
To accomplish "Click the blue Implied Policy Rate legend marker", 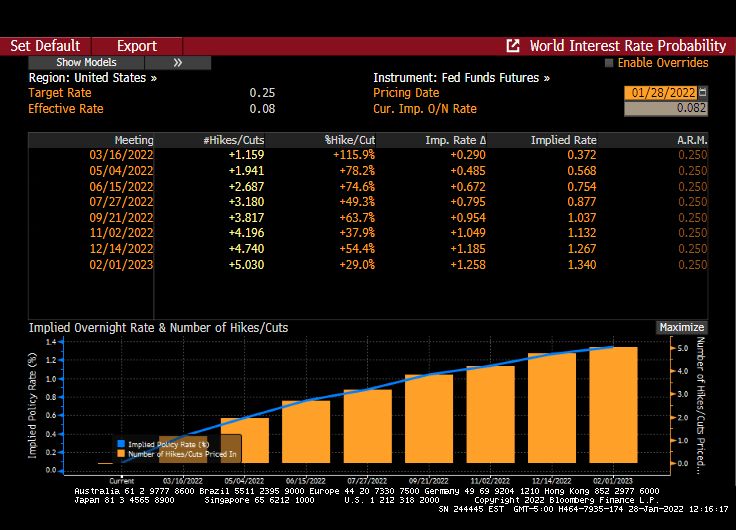I will pos(122,443).
